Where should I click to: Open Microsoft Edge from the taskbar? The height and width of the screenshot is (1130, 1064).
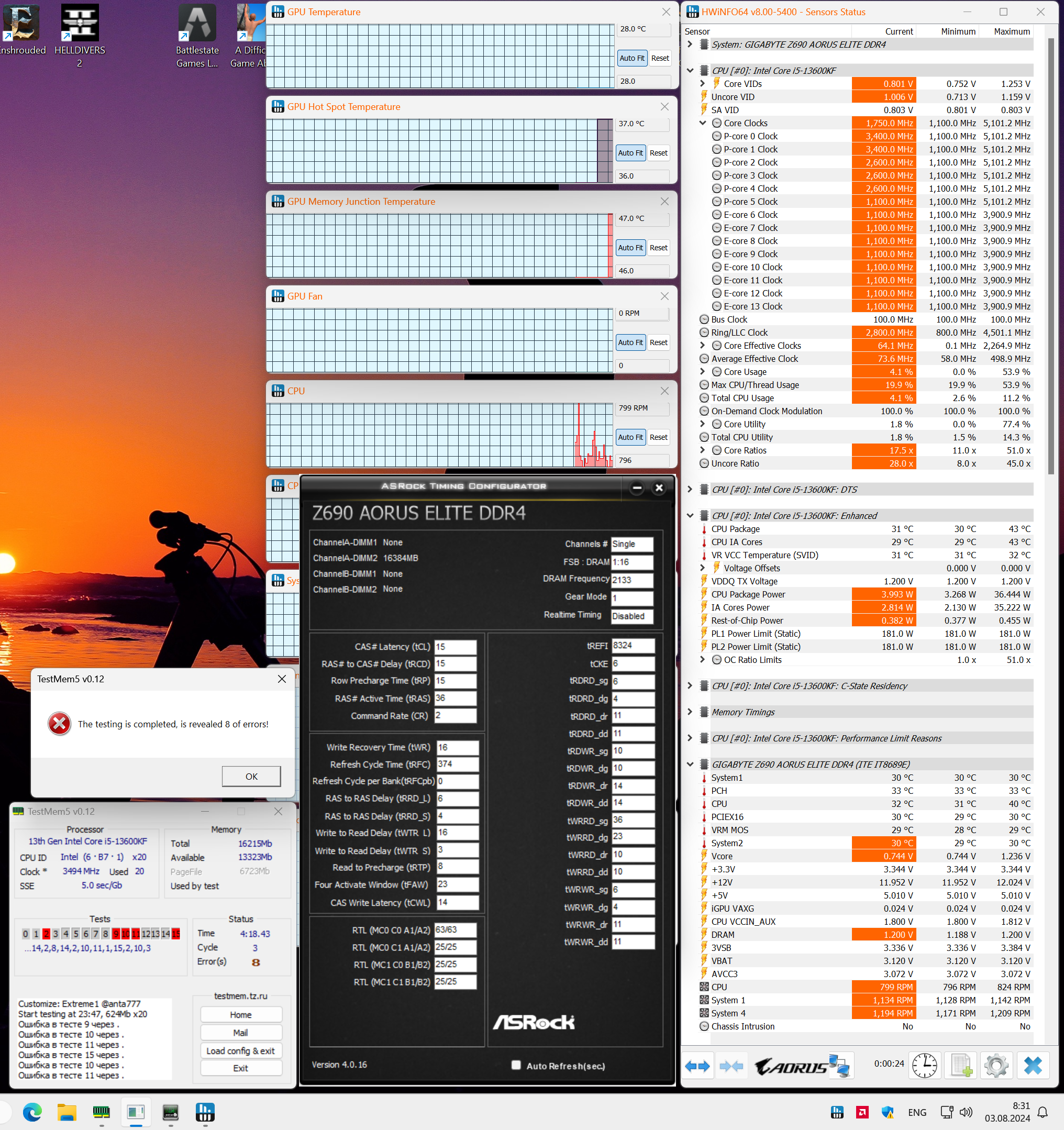(32, 1112)
